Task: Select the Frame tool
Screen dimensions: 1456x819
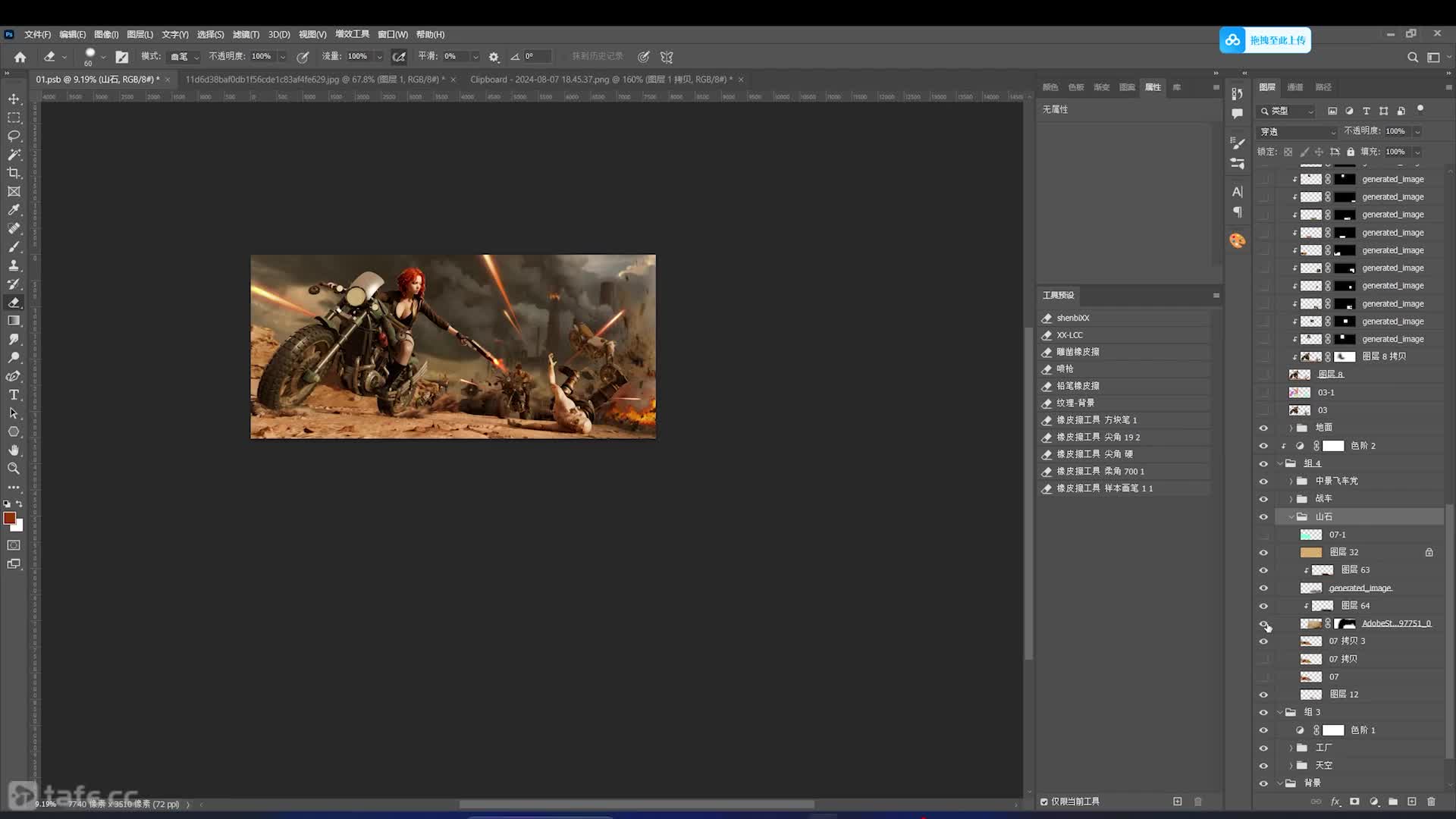Action: (14, 192)
